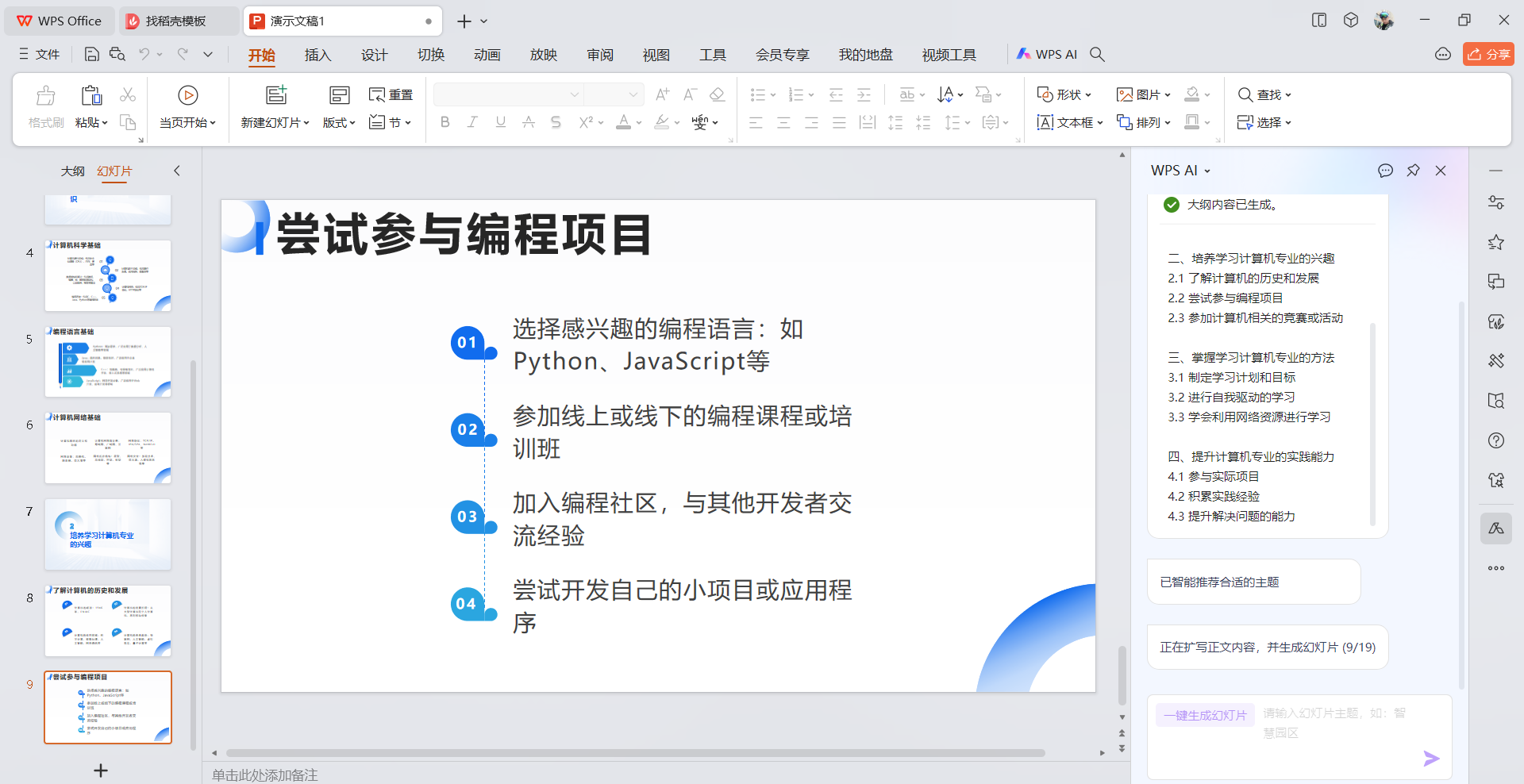Image resolution: width=1524 pixels, height=784 pixels.
Task: Click the Cut scissors icon
Action: point(127,94)
